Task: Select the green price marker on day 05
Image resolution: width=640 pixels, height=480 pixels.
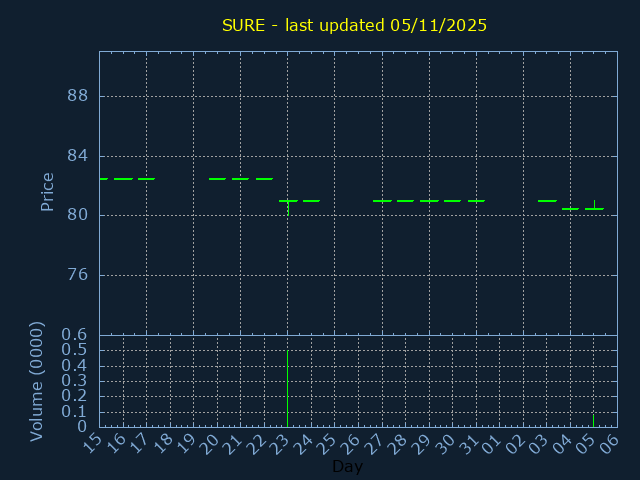Action: (594, 208)
